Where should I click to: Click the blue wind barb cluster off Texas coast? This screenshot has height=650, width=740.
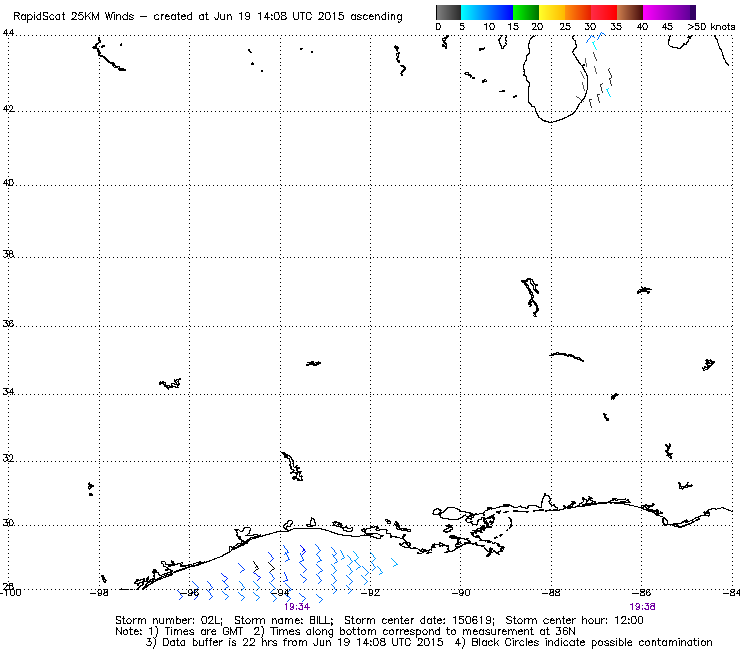coord(288,573)
